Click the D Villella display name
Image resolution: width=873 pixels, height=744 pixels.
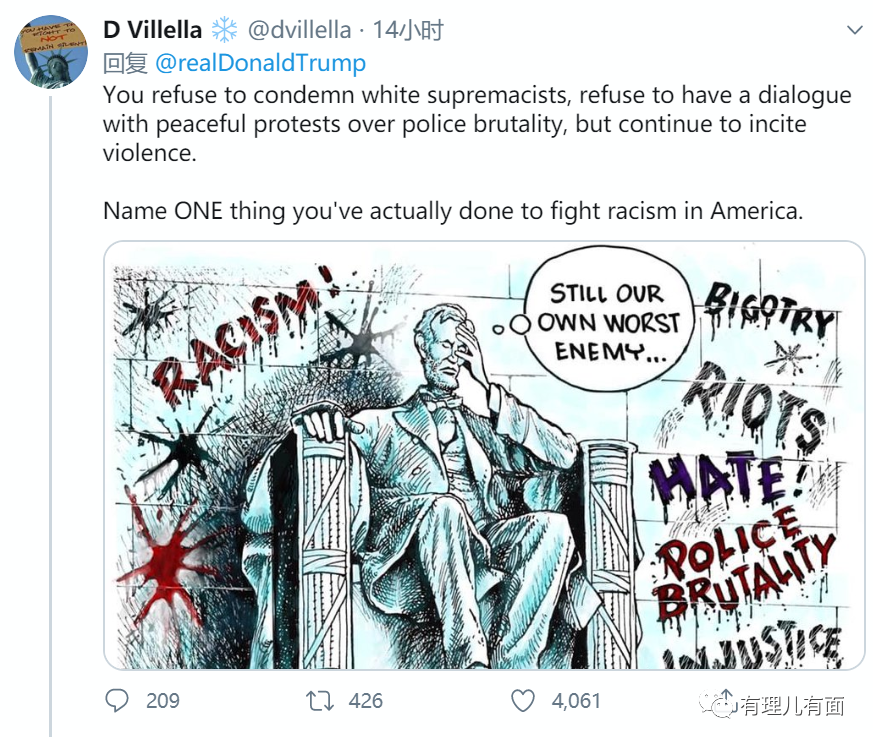click(x=153, y=30)
